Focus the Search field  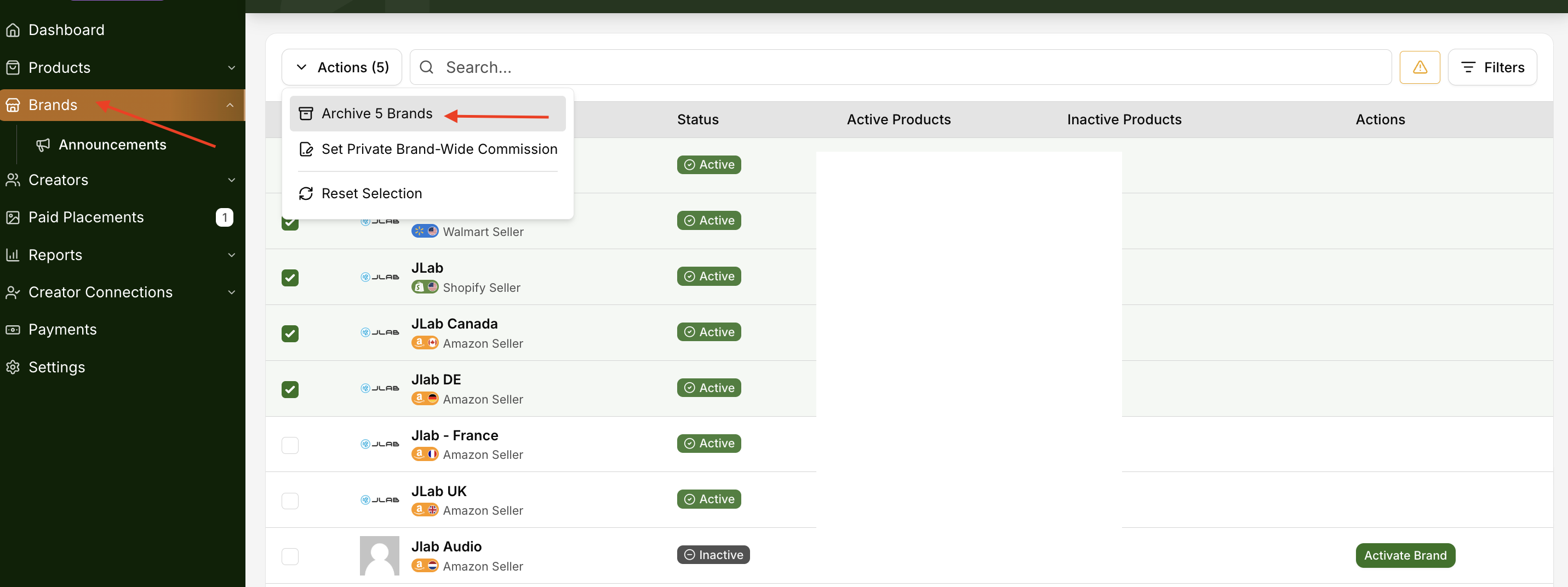[900, 67]
